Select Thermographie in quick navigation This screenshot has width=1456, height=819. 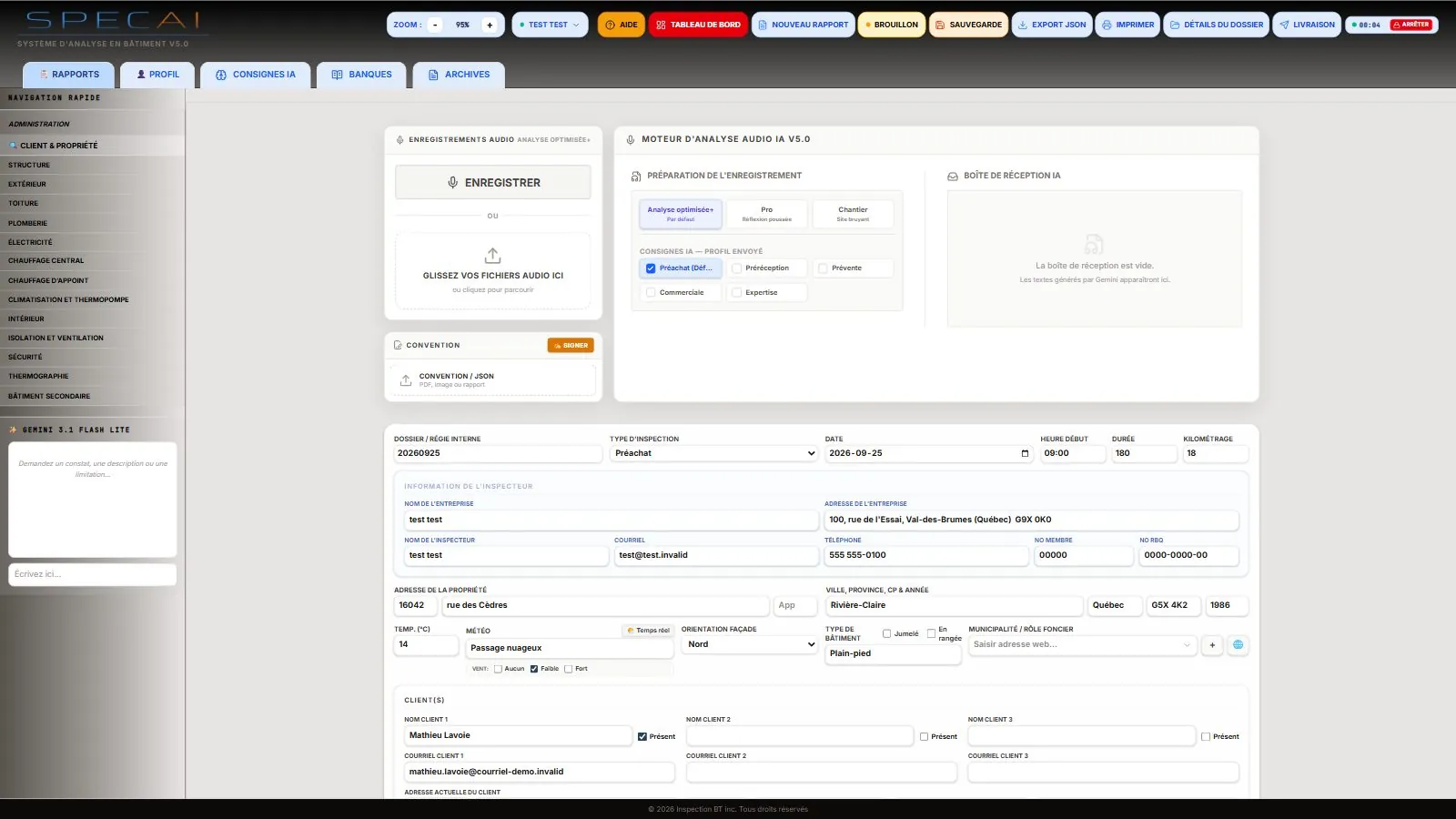[92, 376]
